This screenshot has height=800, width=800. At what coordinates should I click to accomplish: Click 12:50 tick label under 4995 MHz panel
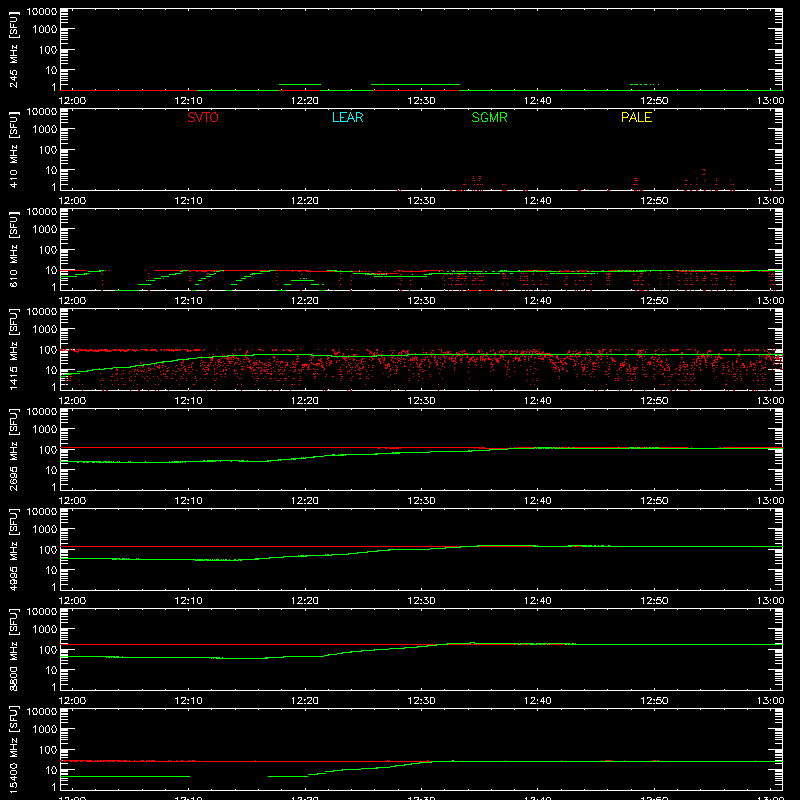tap(654, 601)
